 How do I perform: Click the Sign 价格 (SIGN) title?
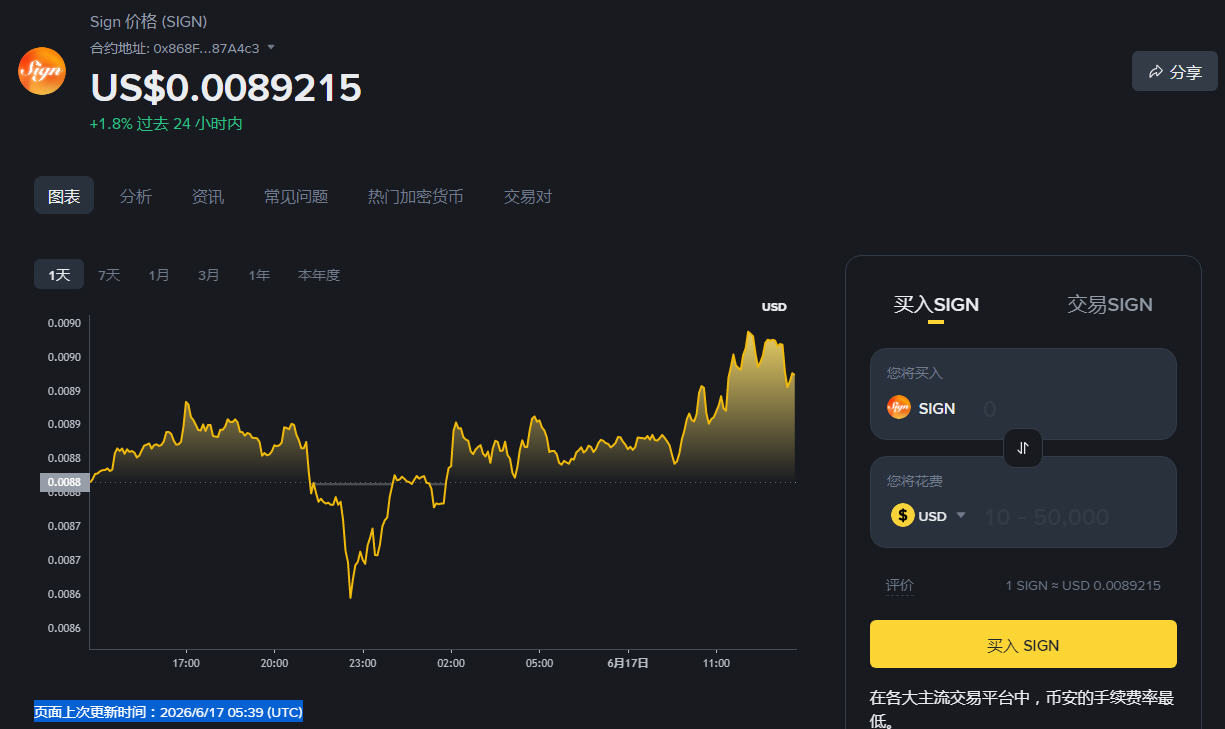click(x=149, y=22)
